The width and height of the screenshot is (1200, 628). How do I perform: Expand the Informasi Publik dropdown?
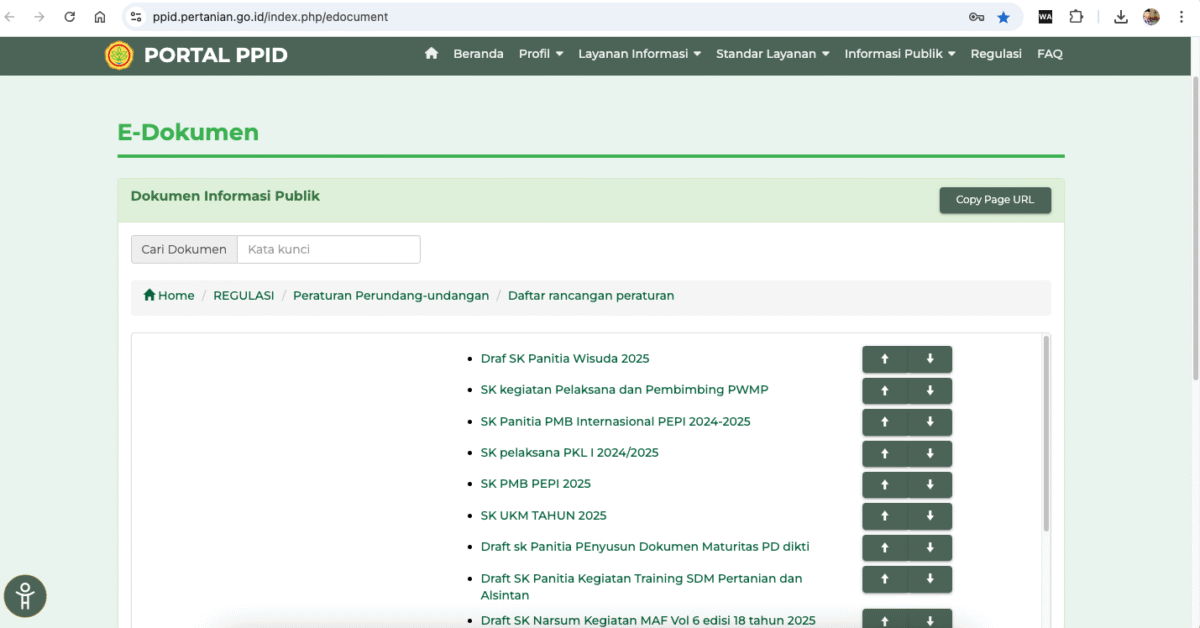click(900, 54)
